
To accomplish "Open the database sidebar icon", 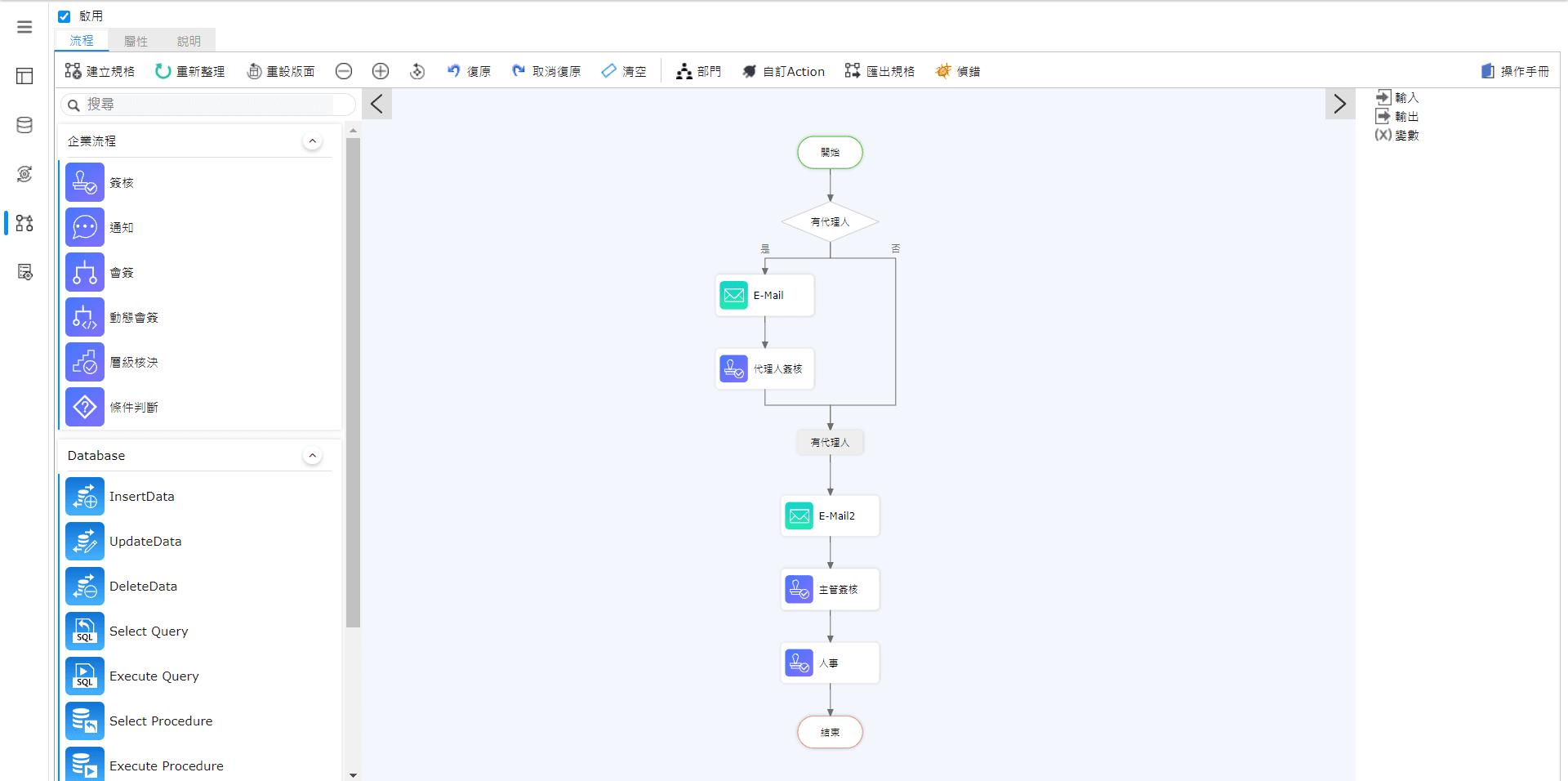I will pos(24,125).
